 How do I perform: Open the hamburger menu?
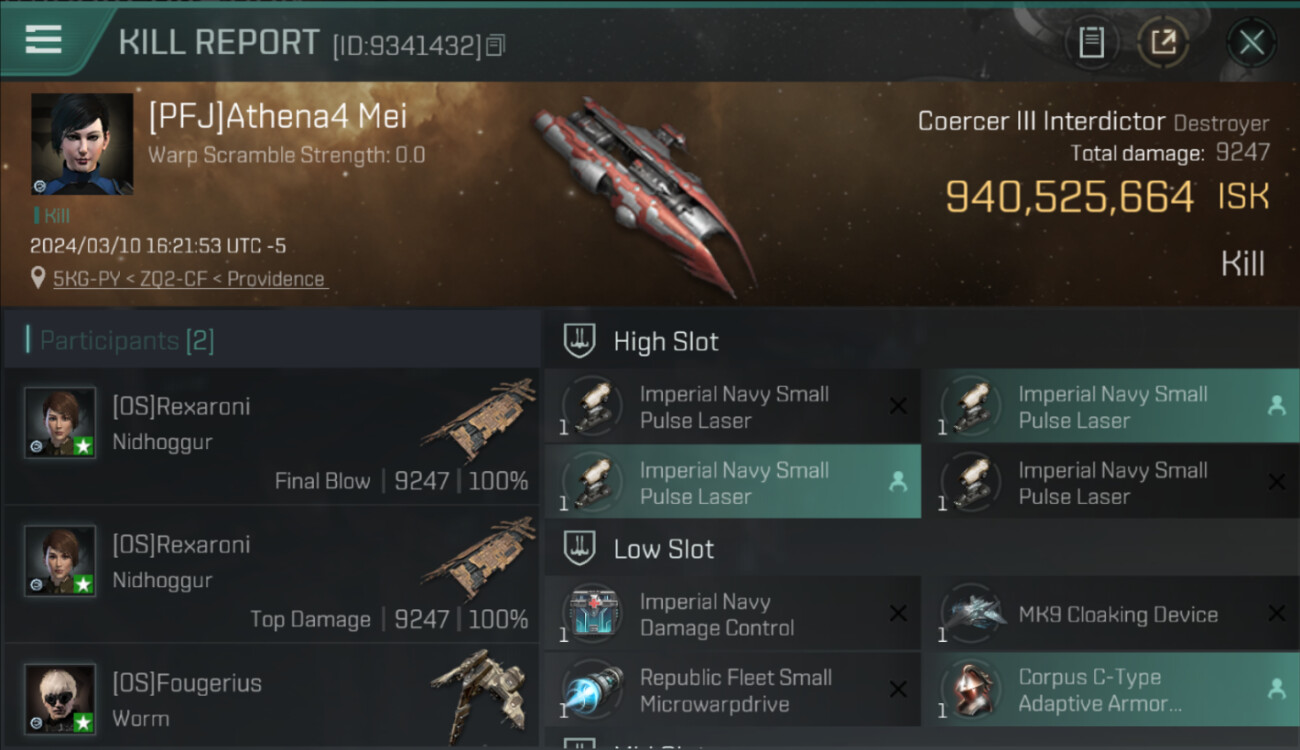(43, 40)
